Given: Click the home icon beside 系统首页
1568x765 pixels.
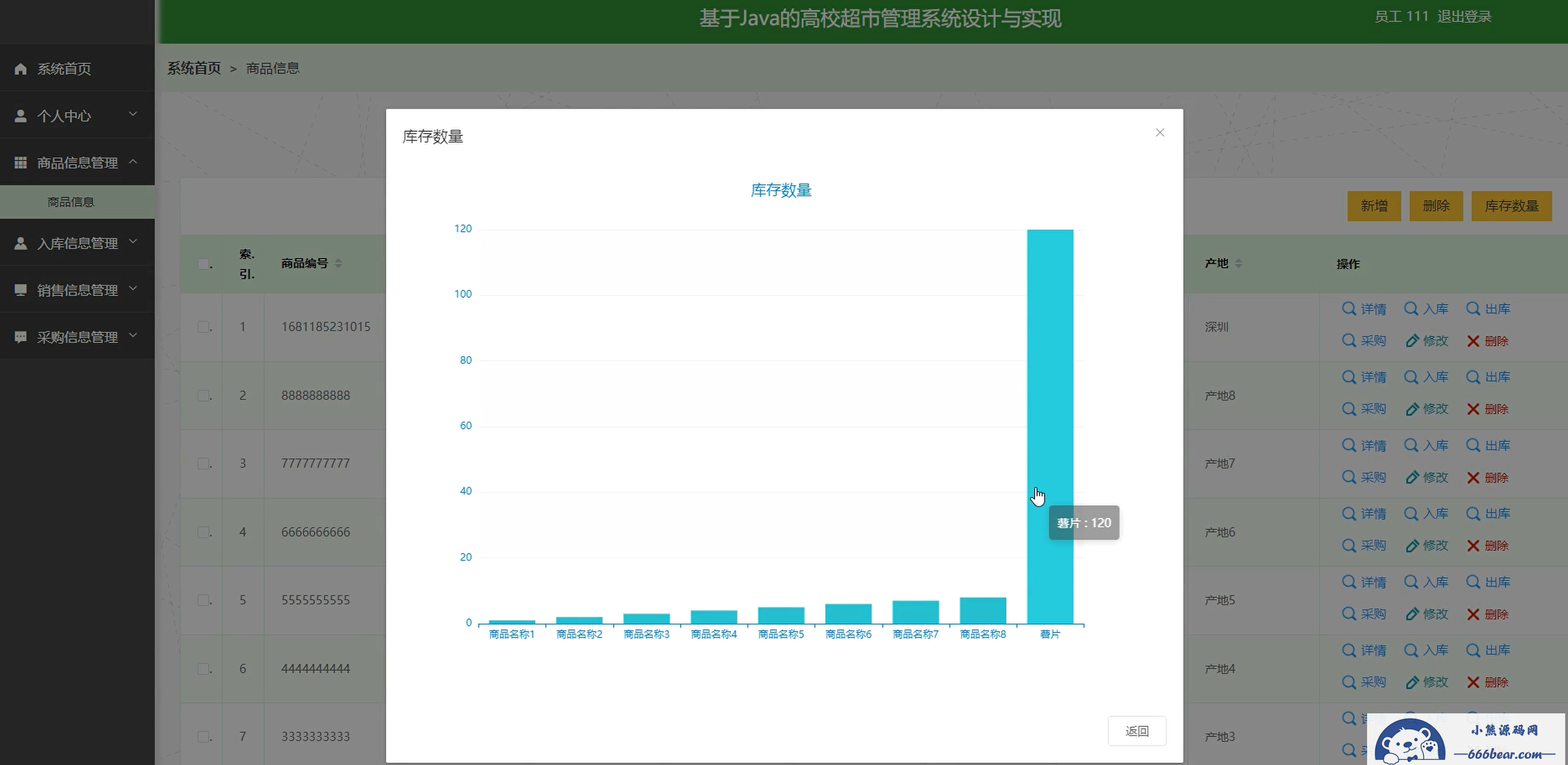Looking at the screenshot, I should (21, 69).
